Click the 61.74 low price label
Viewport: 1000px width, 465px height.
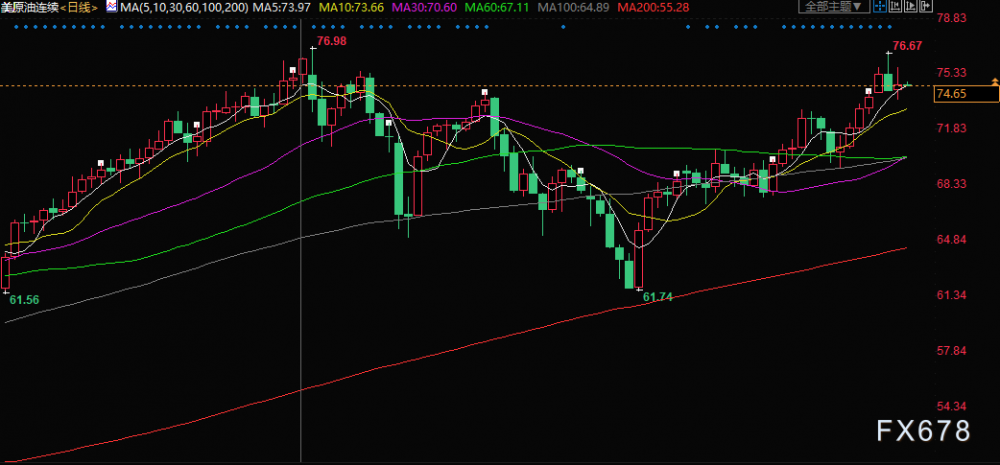[658, 297]
